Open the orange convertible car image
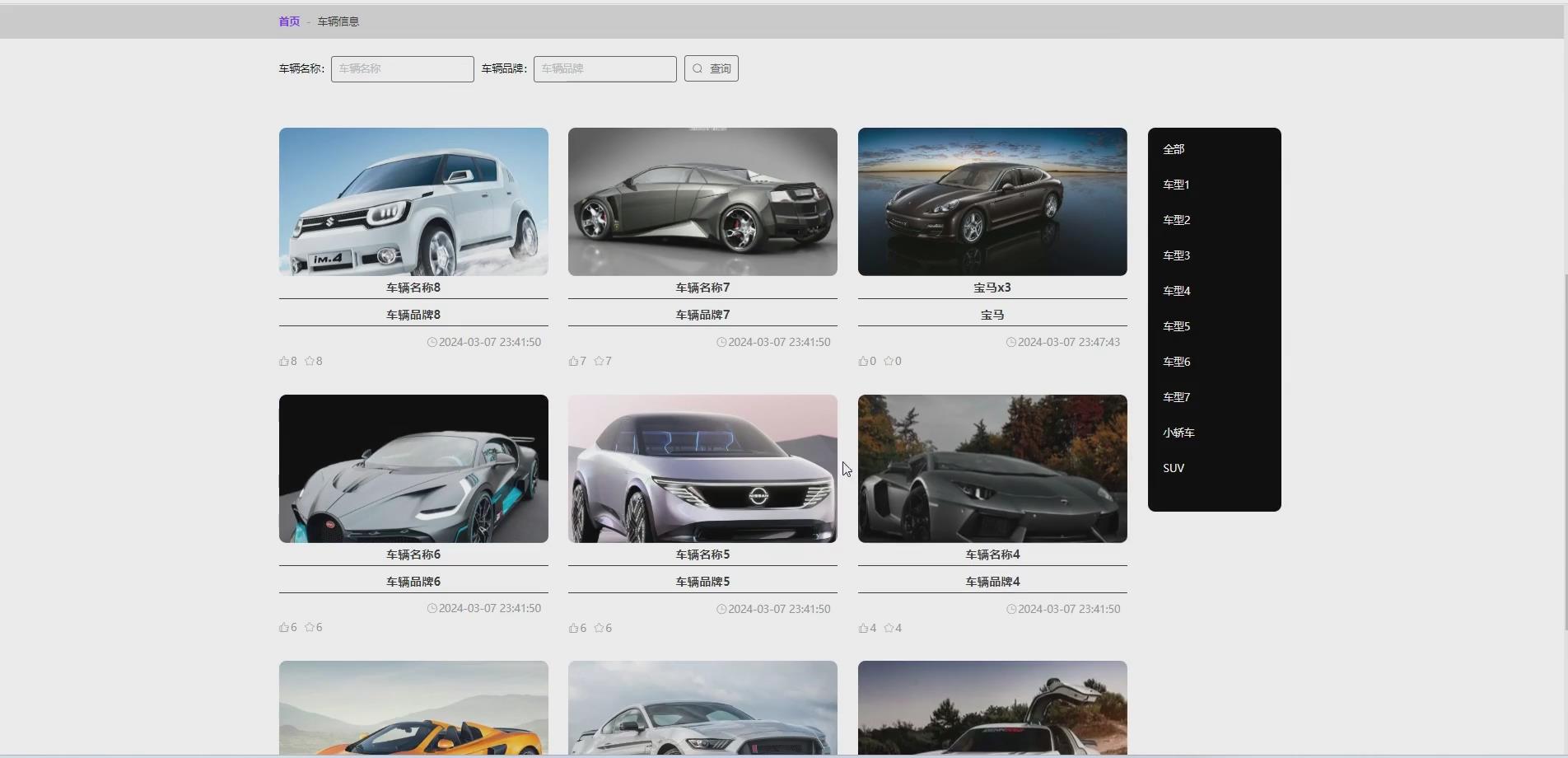The height and width of the screenshot is (758, 1568). click(x=413, y=708)
